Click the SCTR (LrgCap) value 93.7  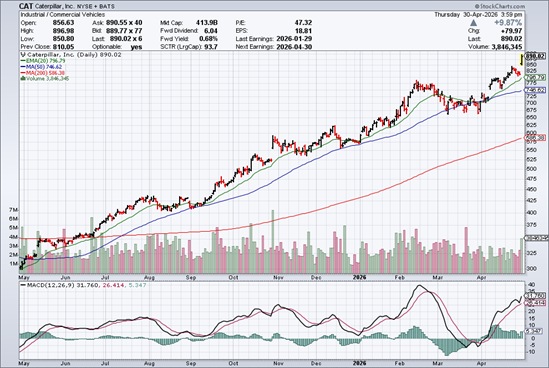point(211,47)
